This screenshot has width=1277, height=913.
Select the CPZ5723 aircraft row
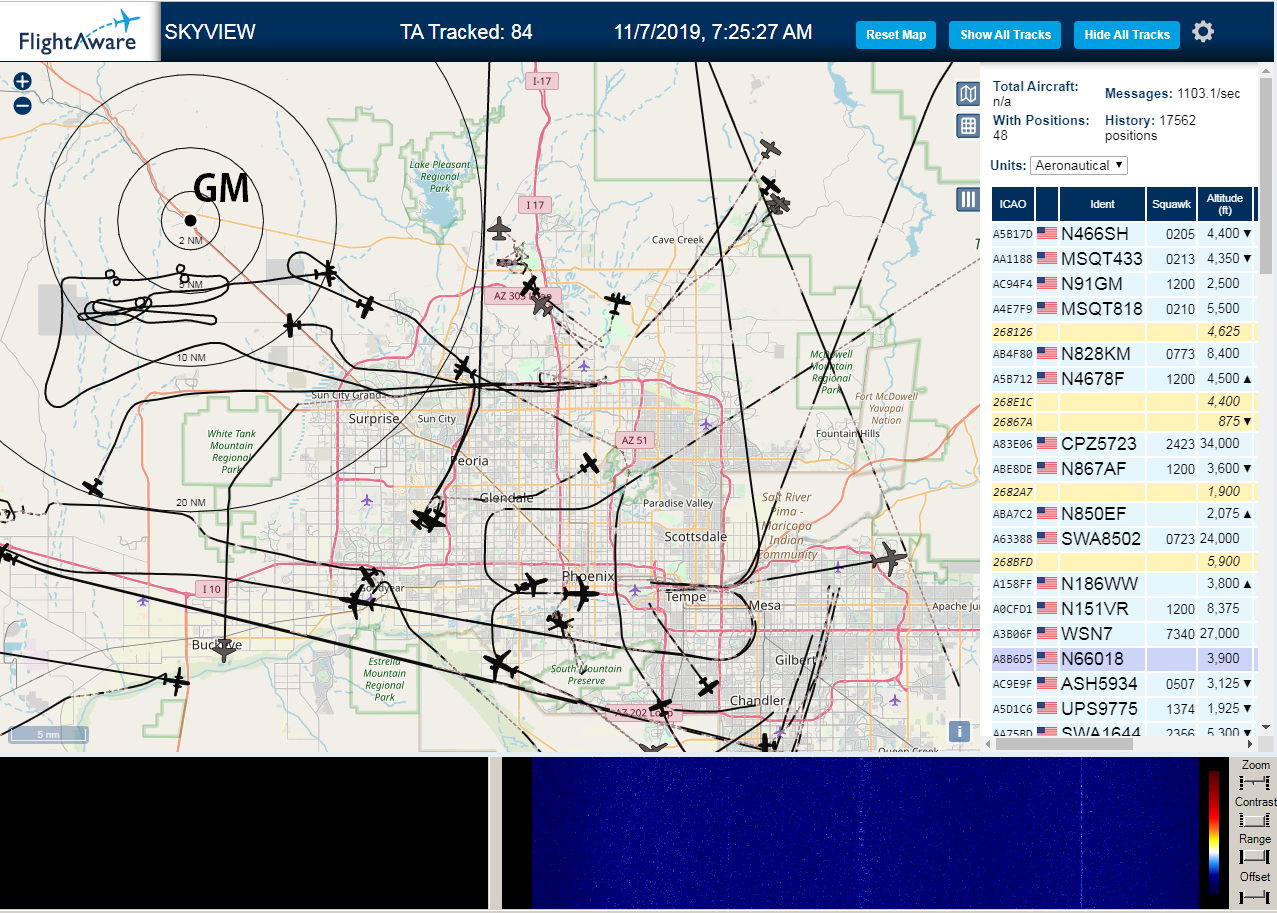coord(1123,443)
